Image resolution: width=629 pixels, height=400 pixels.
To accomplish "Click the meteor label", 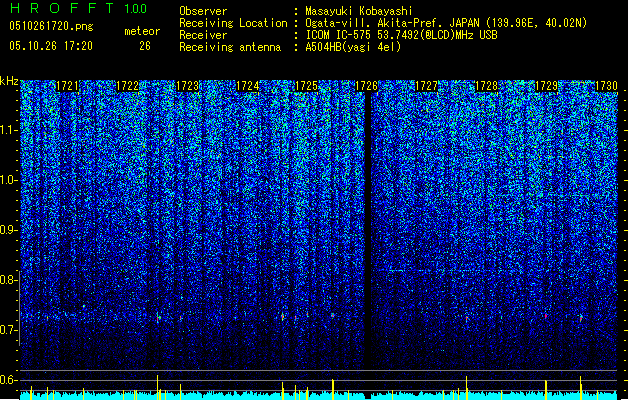I will [x=142, y=31].
